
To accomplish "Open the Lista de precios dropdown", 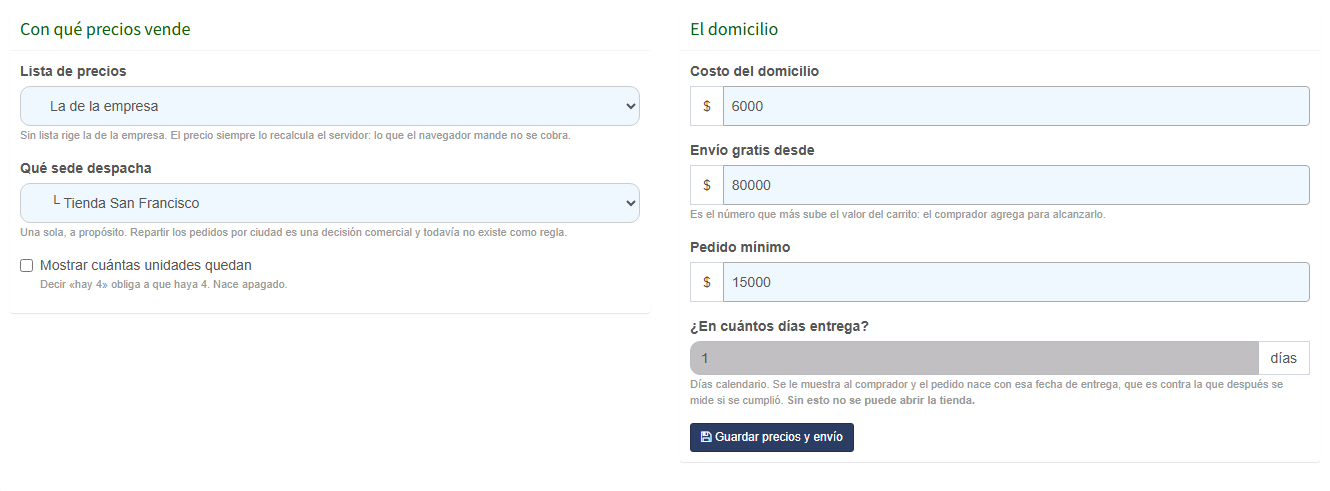I will (330, 106).
